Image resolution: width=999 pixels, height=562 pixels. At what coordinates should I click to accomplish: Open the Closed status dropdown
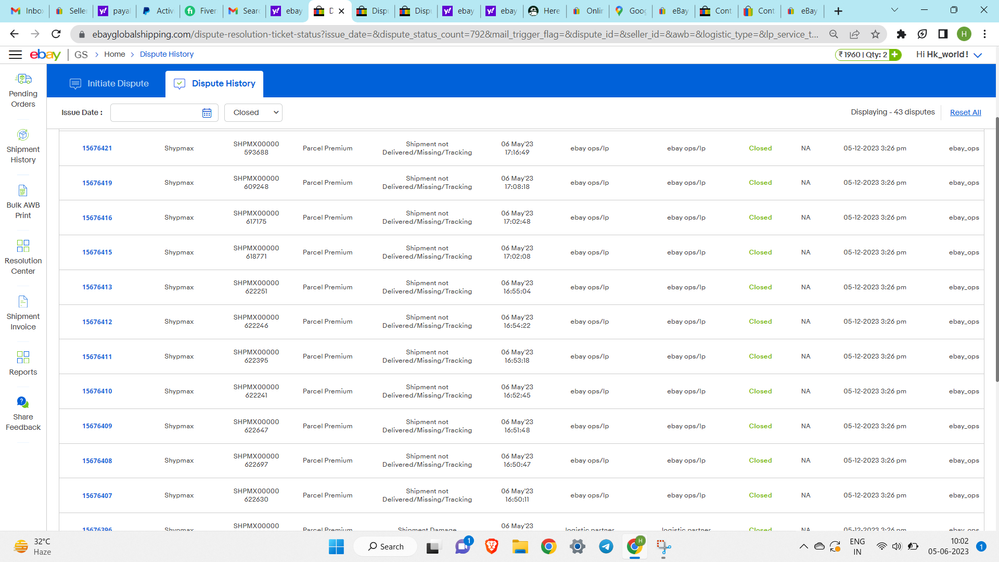[x=254, y=113]
